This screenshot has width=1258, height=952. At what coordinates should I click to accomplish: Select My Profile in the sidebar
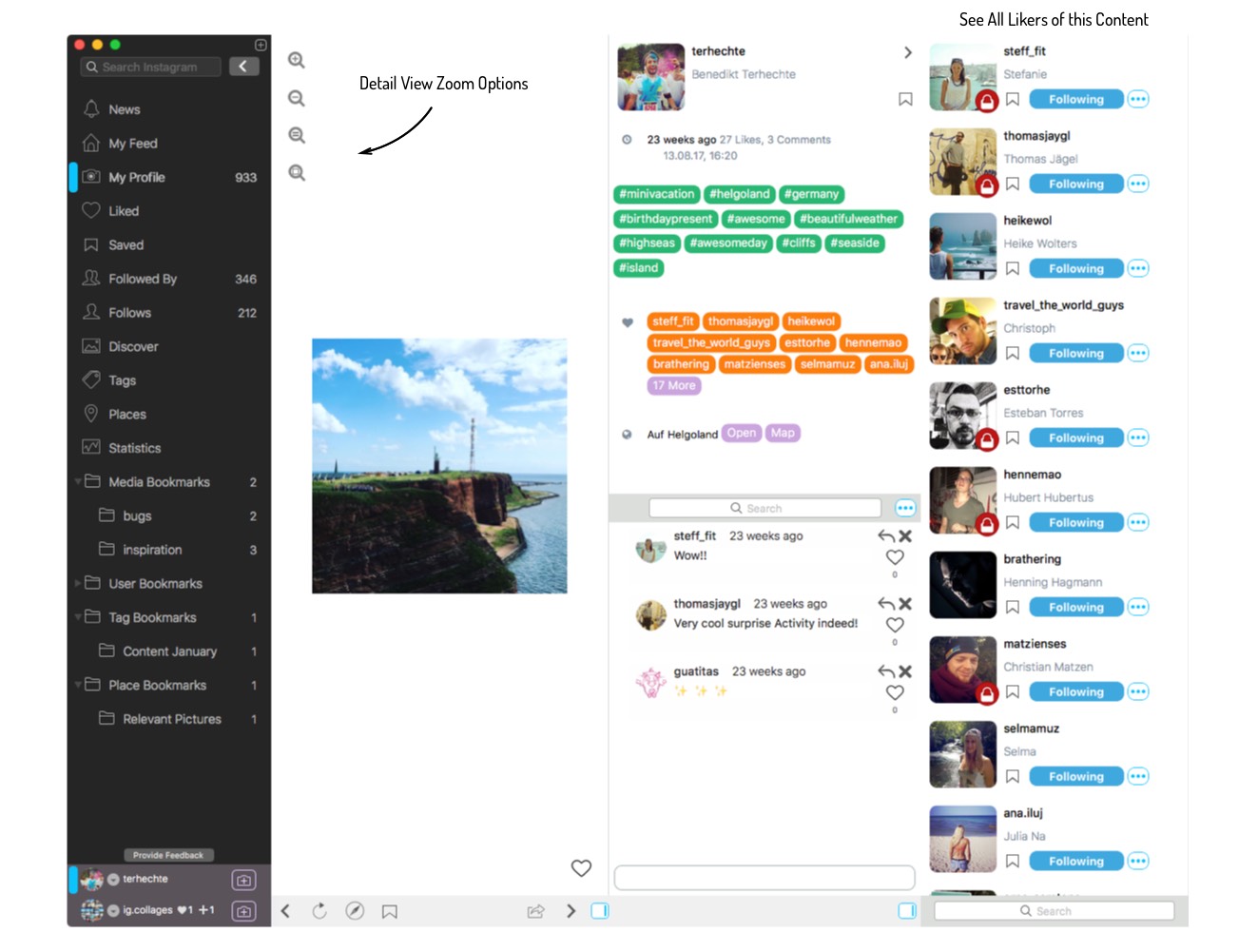pos(169,177)
